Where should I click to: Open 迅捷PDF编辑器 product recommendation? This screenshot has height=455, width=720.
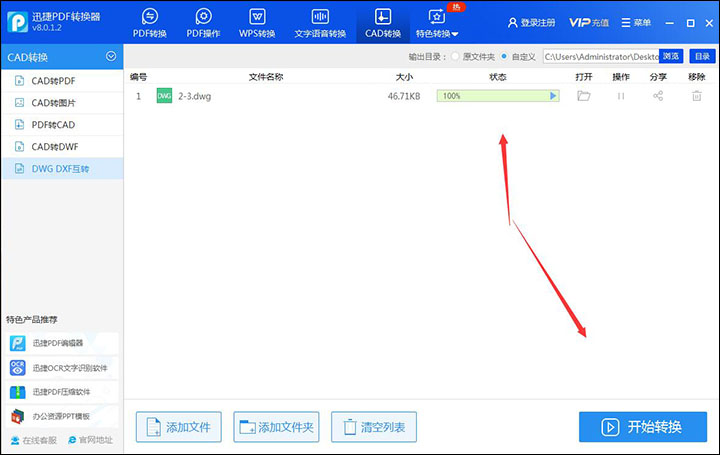(x=63, y=343)
